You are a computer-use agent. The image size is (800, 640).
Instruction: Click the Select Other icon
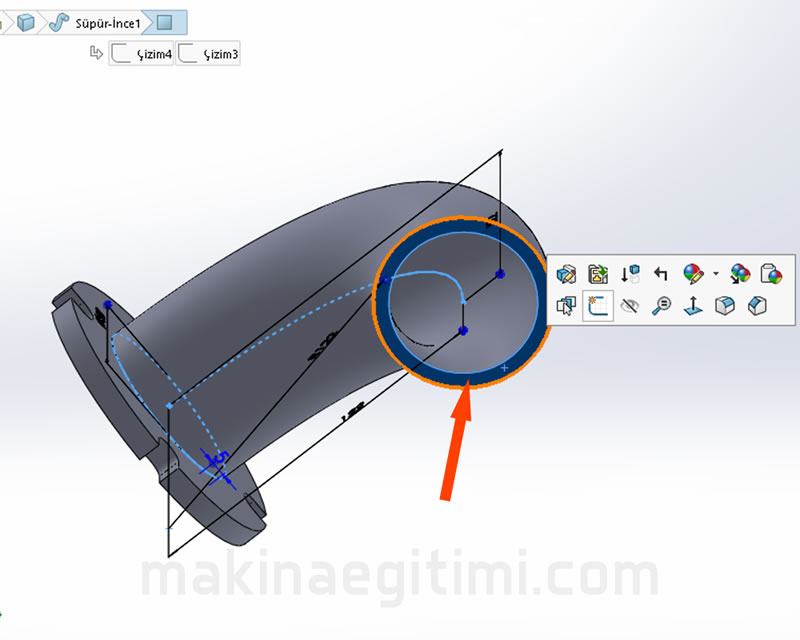[x=567, y=306]
